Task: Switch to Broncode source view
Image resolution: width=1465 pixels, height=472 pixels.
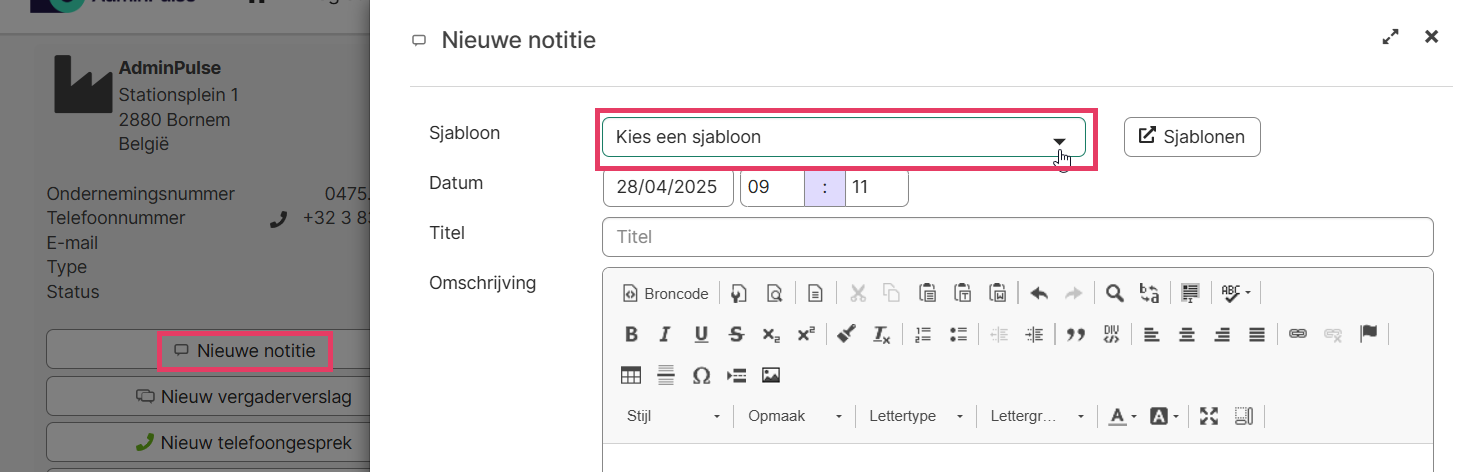Action: [x=665, y=293]
